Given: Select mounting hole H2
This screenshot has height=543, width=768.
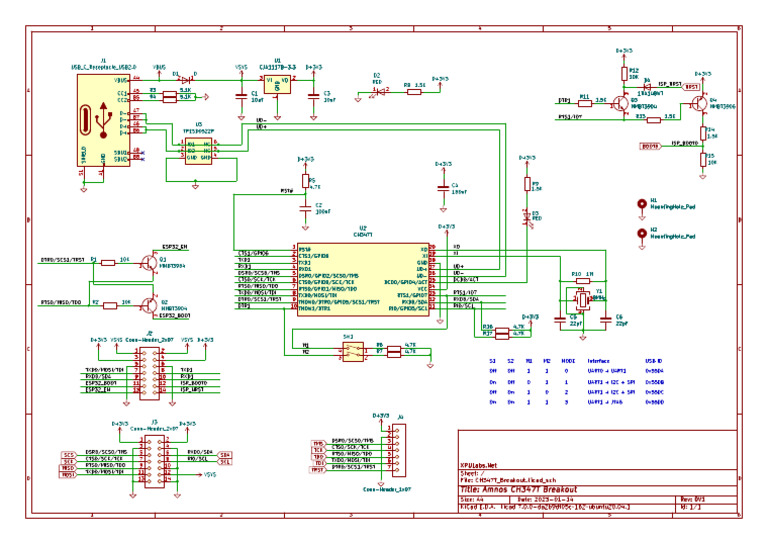Looking at the screenshot, I should coord(642,234).
